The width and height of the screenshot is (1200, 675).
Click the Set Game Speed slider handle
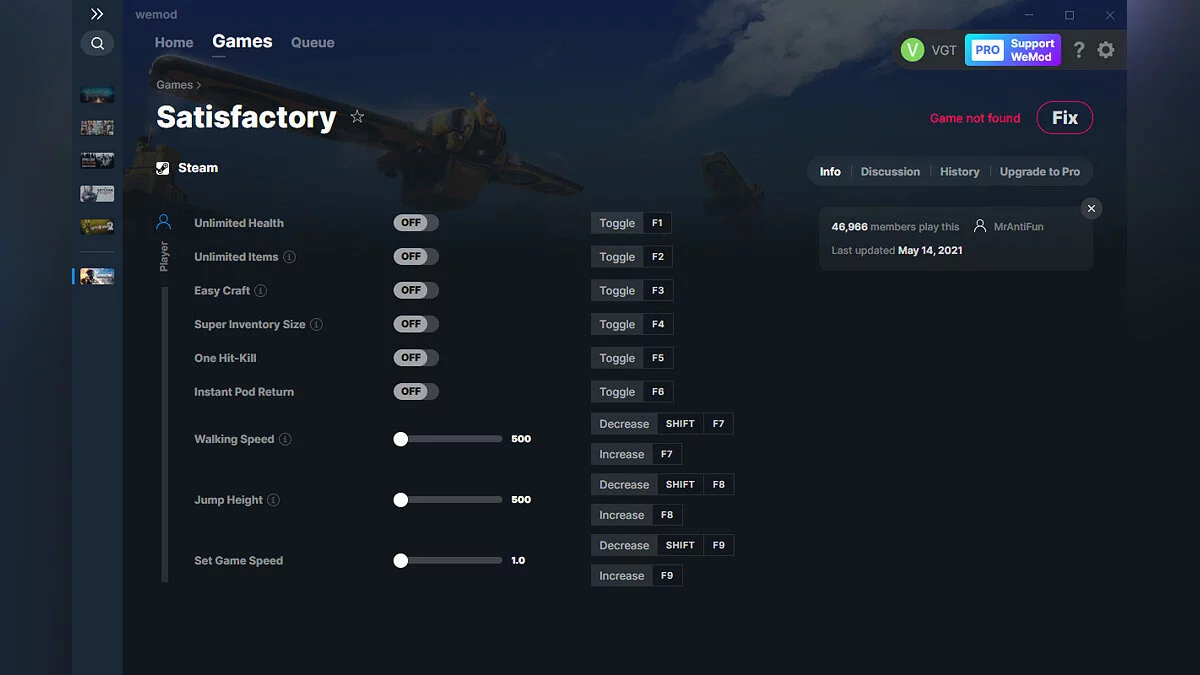point(401,561)
